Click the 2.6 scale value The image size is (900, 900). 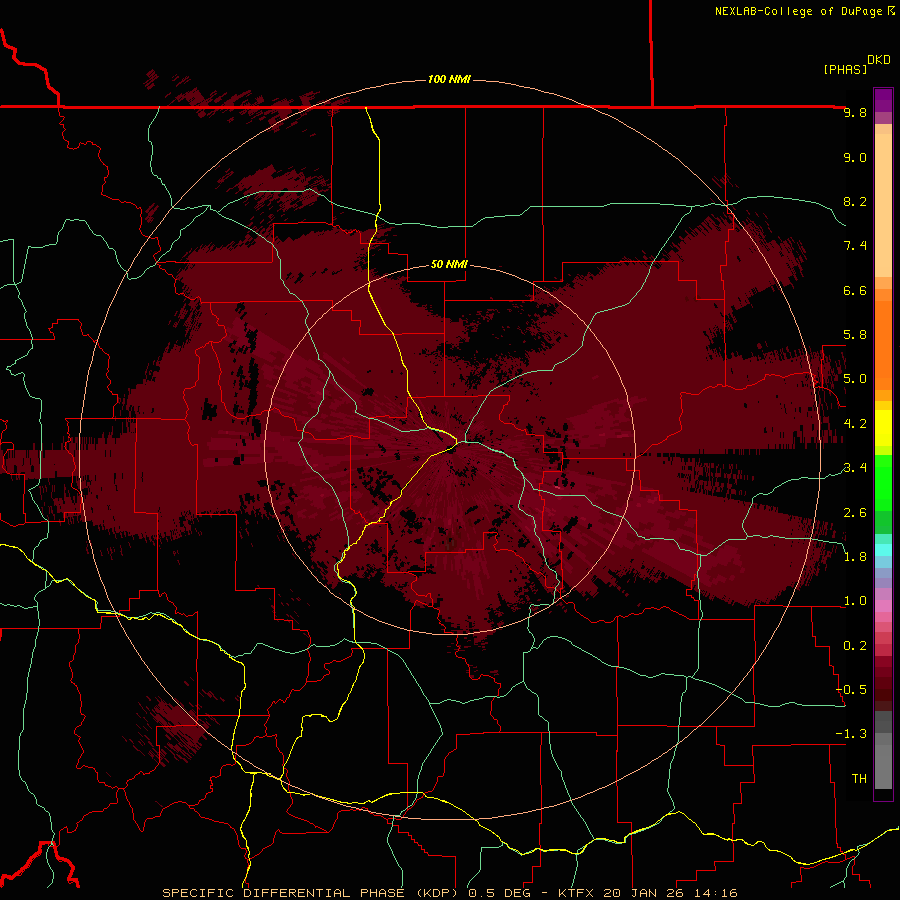click(x=855, y=513)
